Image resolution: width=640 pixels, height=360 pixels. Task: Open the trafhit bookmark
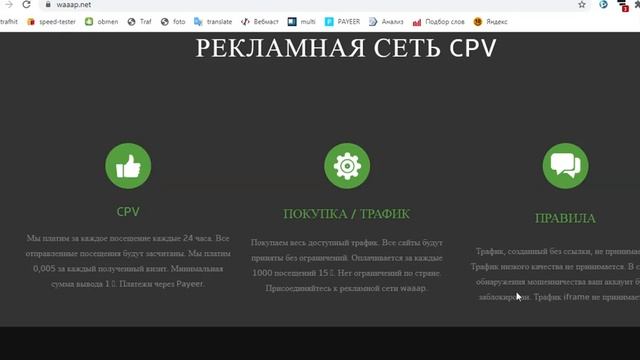coord(9,22)
